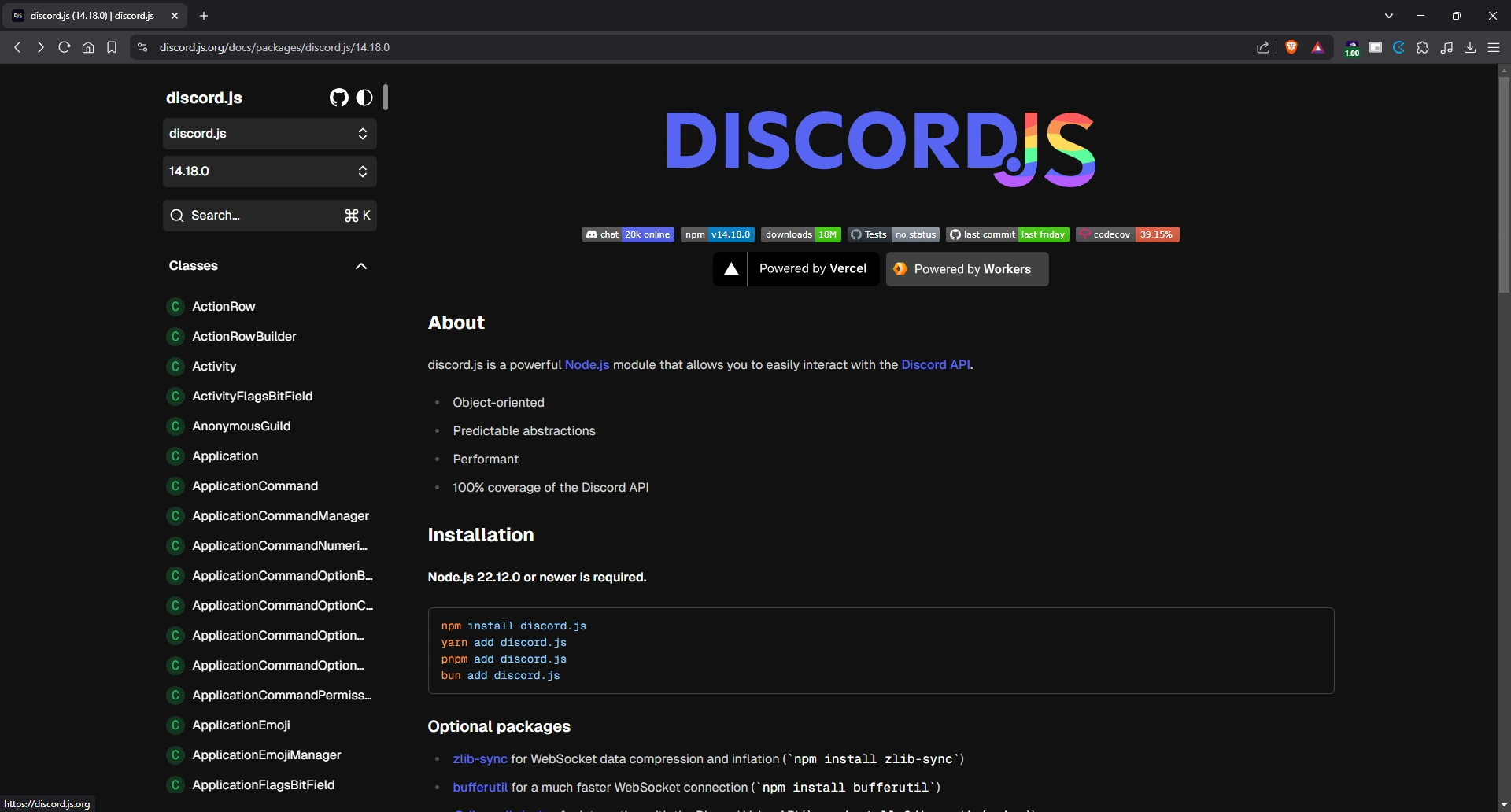The height and width of the screenshot is (812, 1511).
Task: Bookmark this page
Action: pos(112,47)
